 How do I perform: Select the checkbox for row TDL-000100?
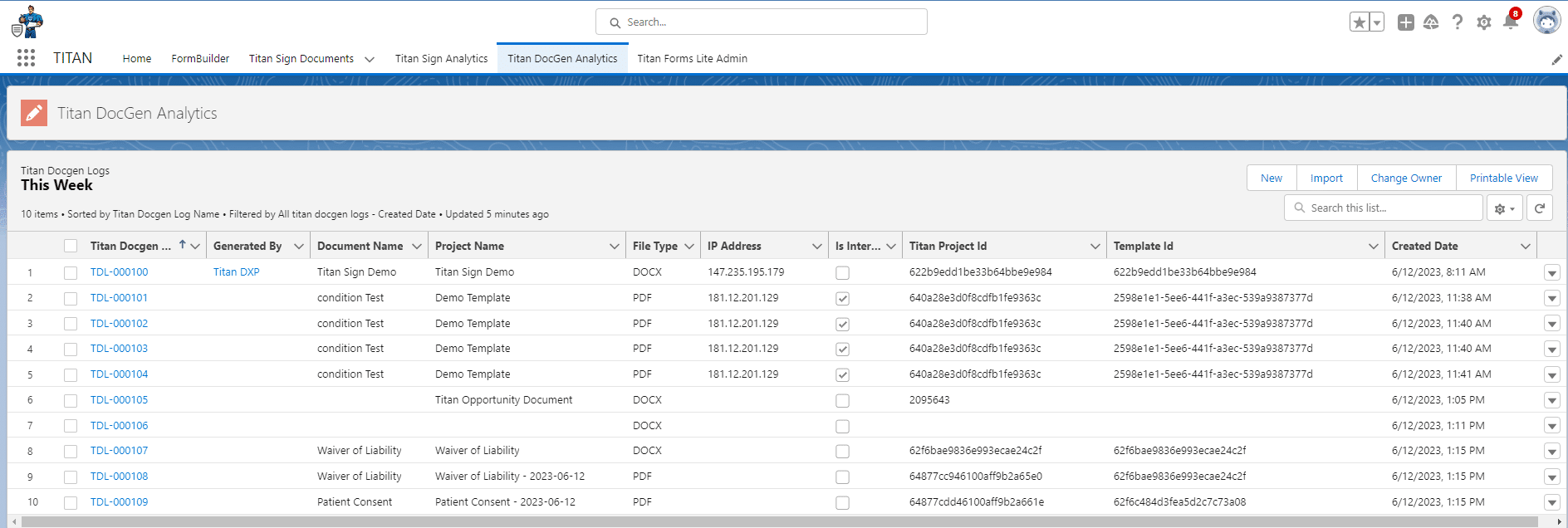coord(71,272)
